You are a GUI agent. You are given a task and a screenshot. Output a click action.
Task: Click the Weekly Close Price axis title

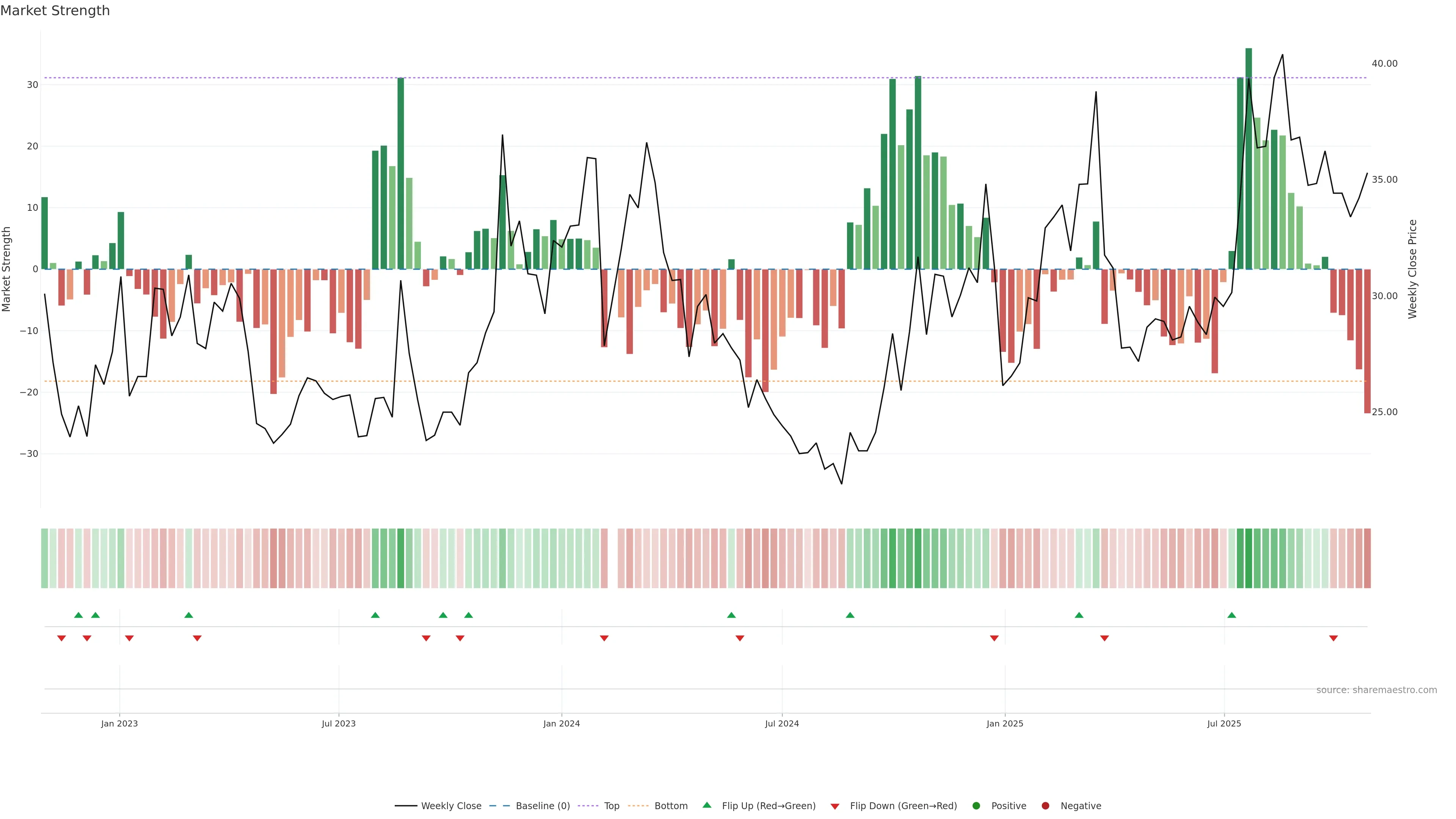pyautogui.click(x=1412, y=269)
